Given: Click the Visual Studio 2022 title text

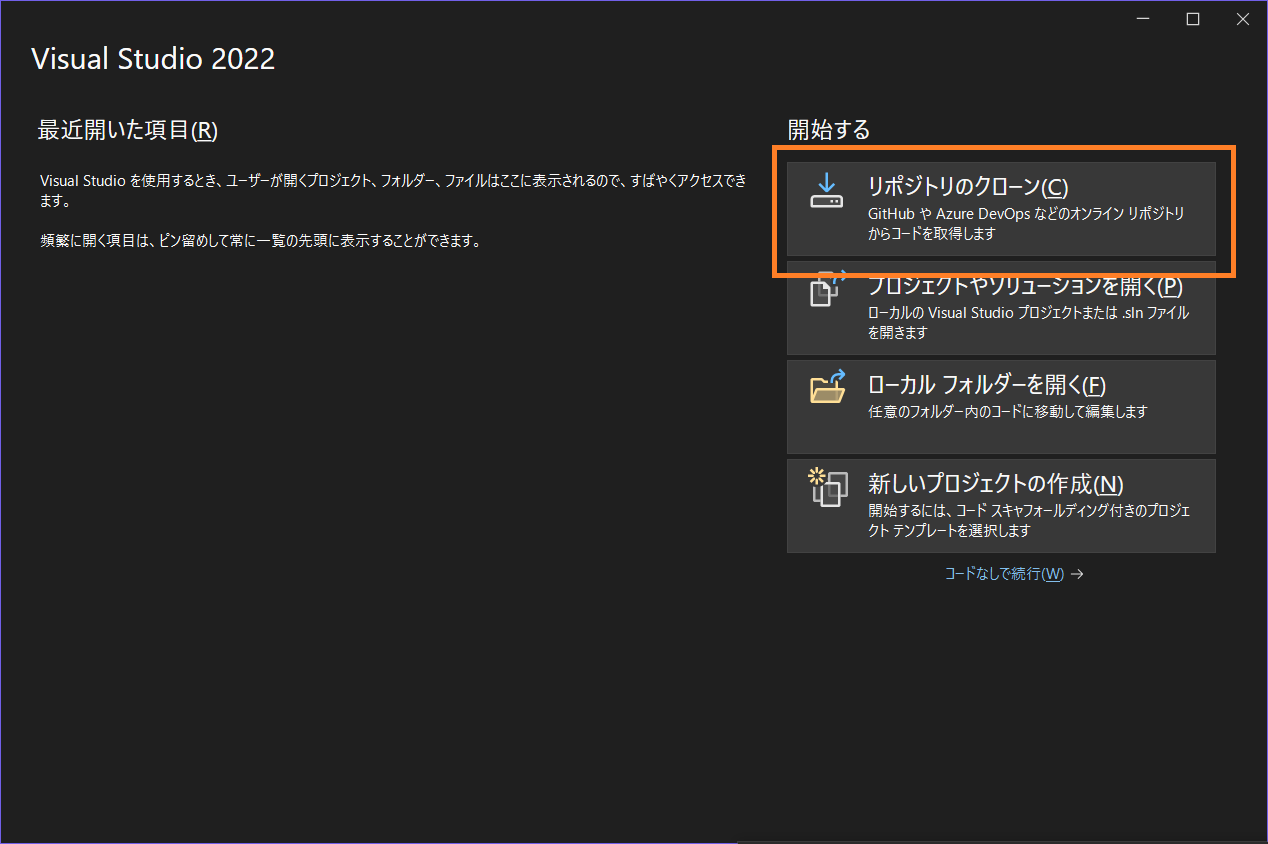Looking at the screenshot, I should click(x=153, y=59).
